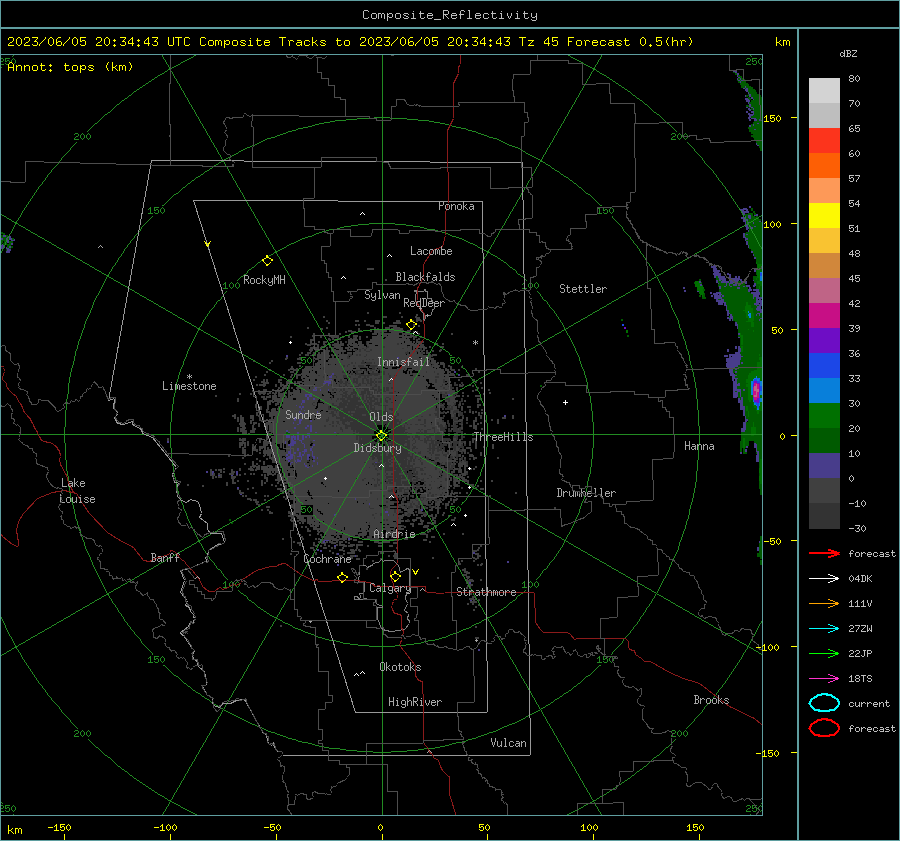Click the Olds city label
This screenshot has height=841, width=900.
coord(381,417)
